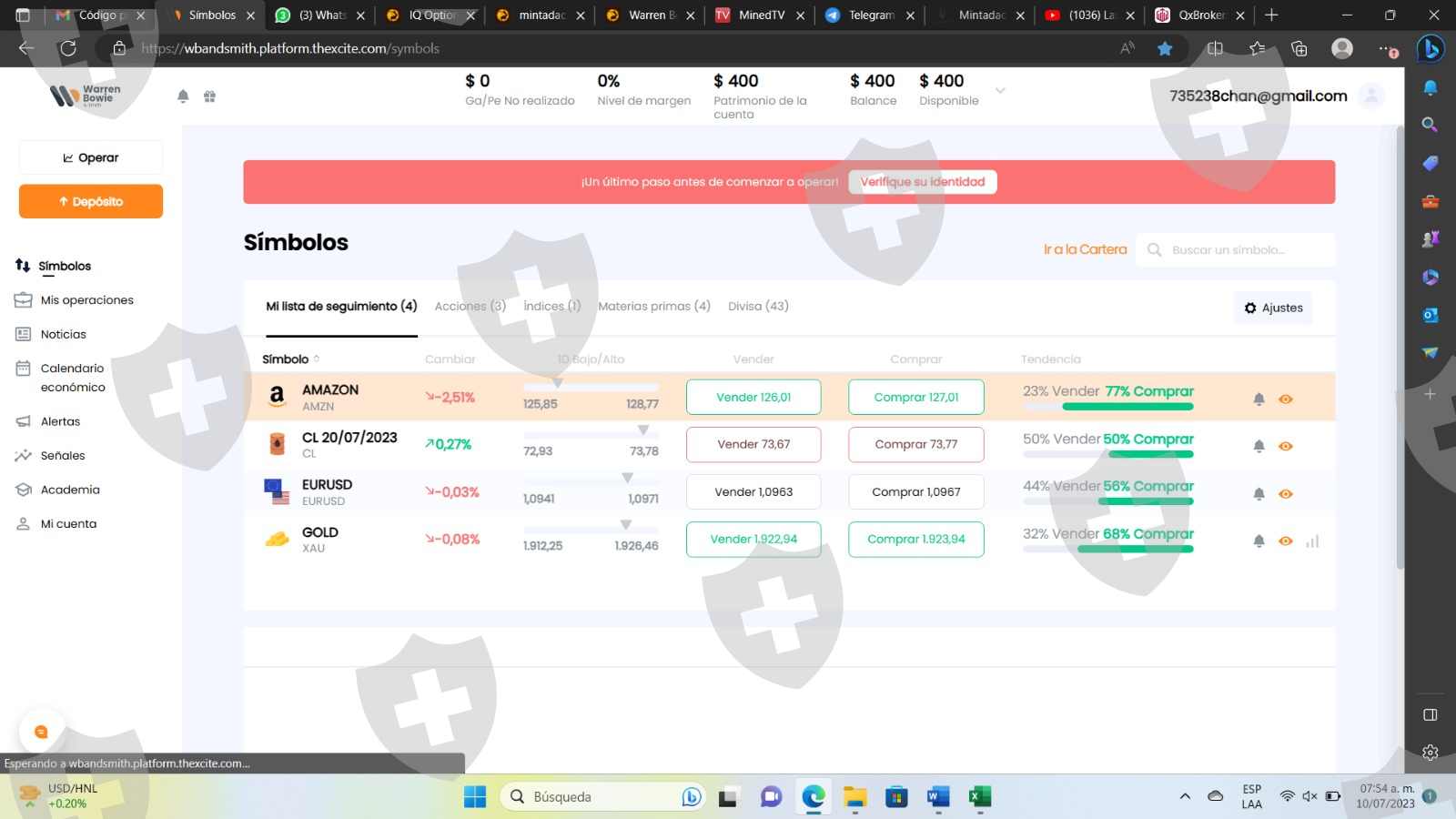Screen dimensions: 1456x819
Task: Open Ajustes settings gear
Action: click(x=1273, y=308)
